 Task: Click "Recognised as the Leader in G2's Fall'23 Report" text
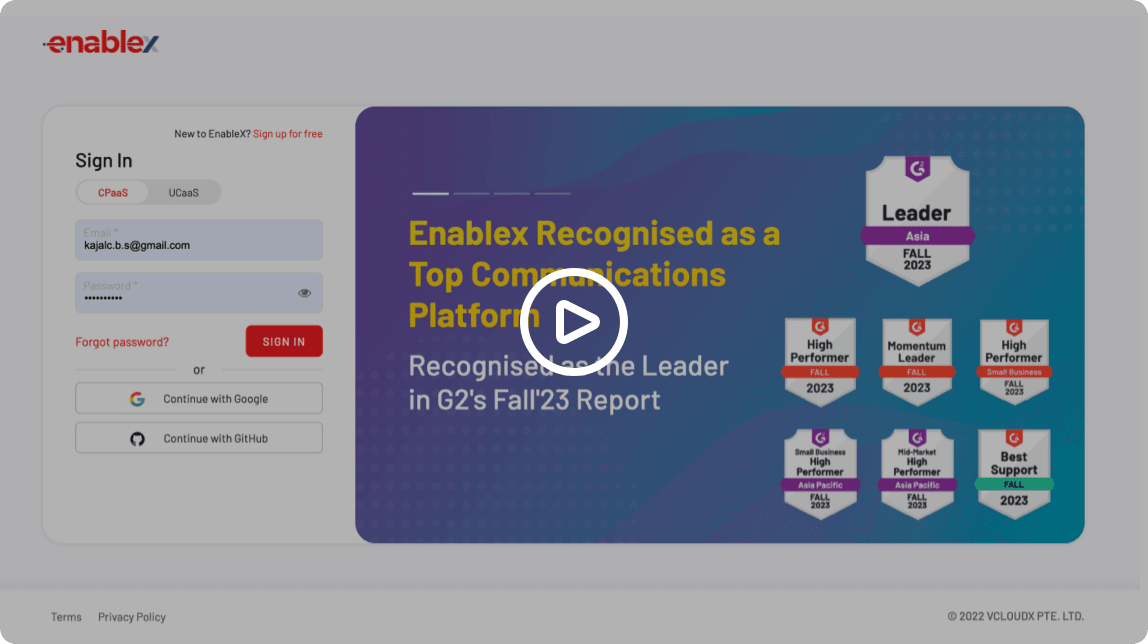(568, 383)
